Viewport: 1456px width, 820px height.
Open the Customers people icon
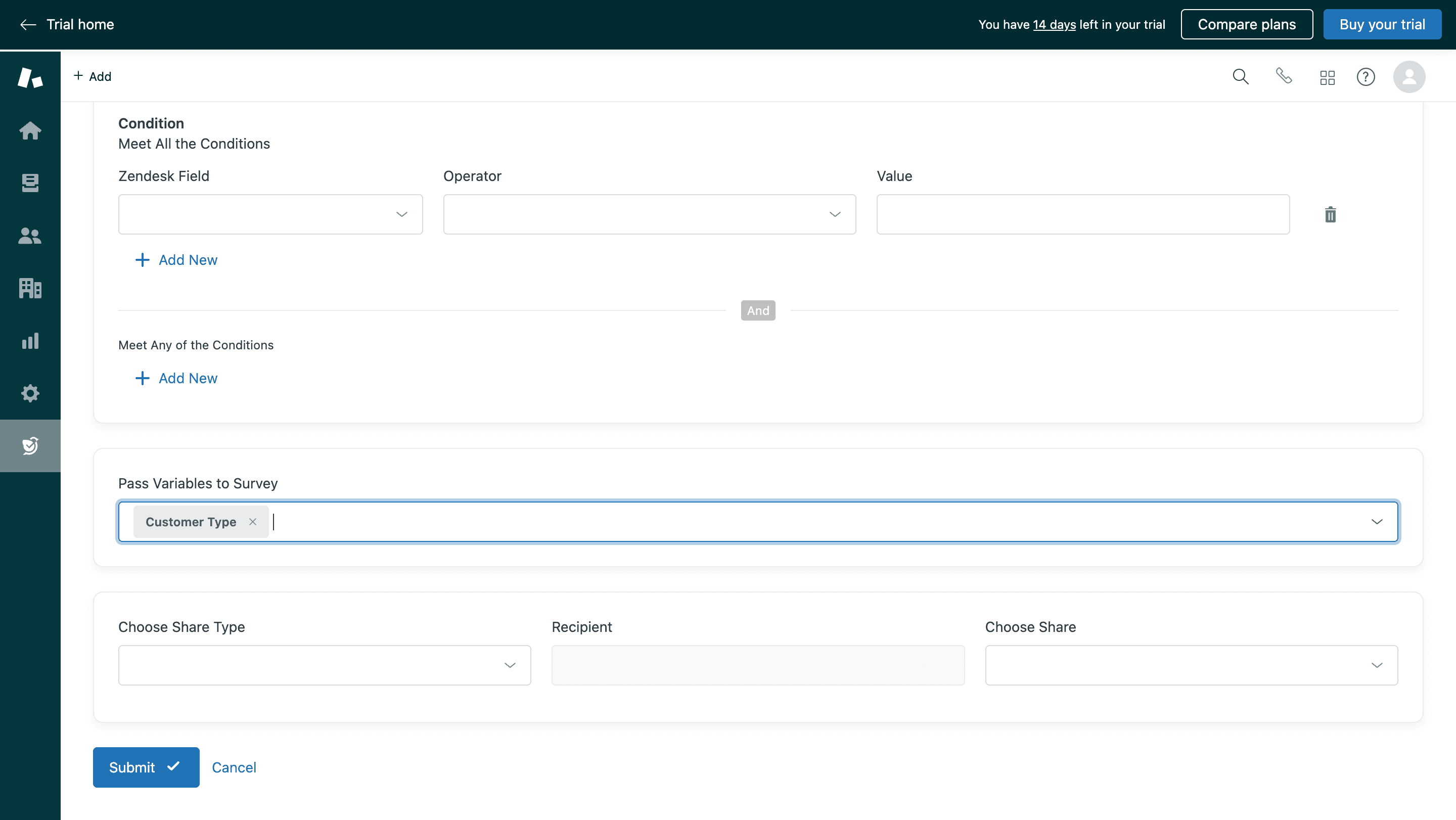point(30,236)
